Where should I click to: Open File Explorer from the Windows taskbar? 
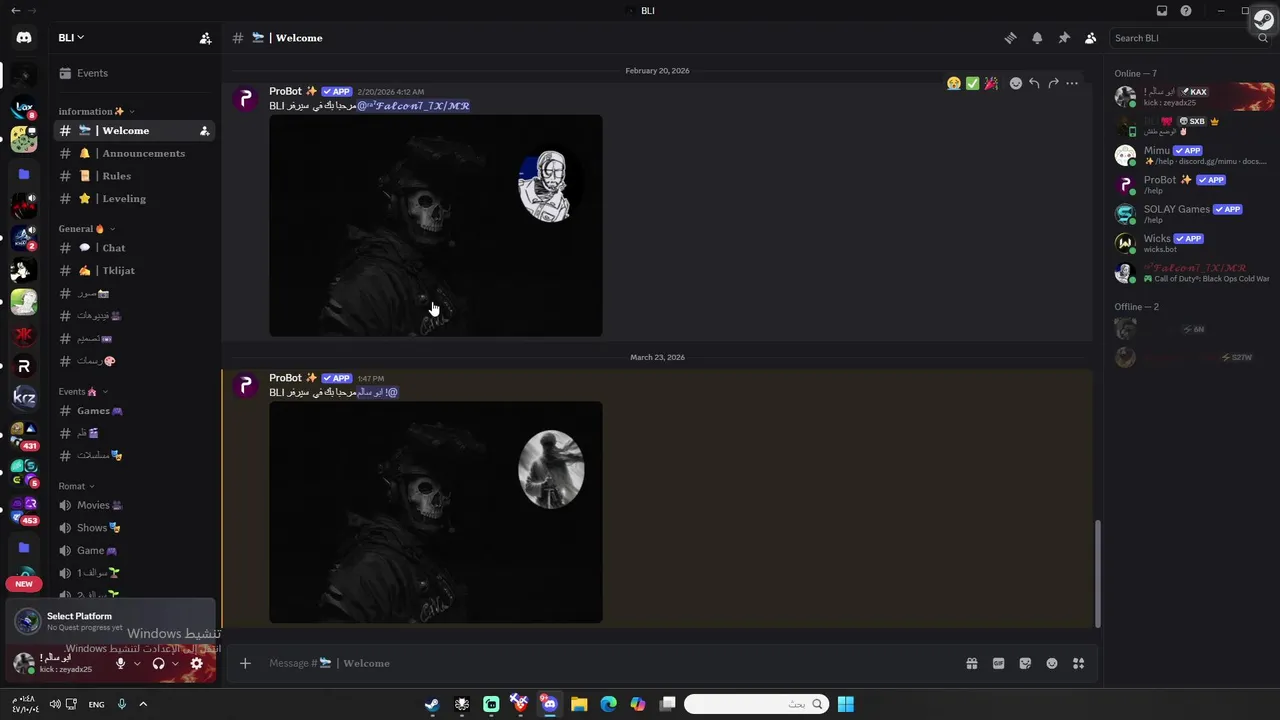tap(579, 704)
